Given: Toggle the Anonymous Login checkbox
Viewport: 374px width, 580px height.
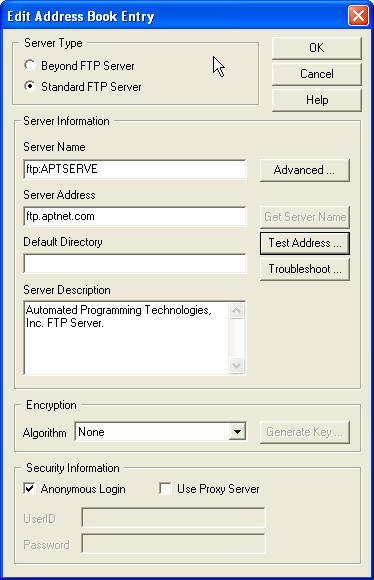Looking at the screenshot, I should [x=30, y=489].
